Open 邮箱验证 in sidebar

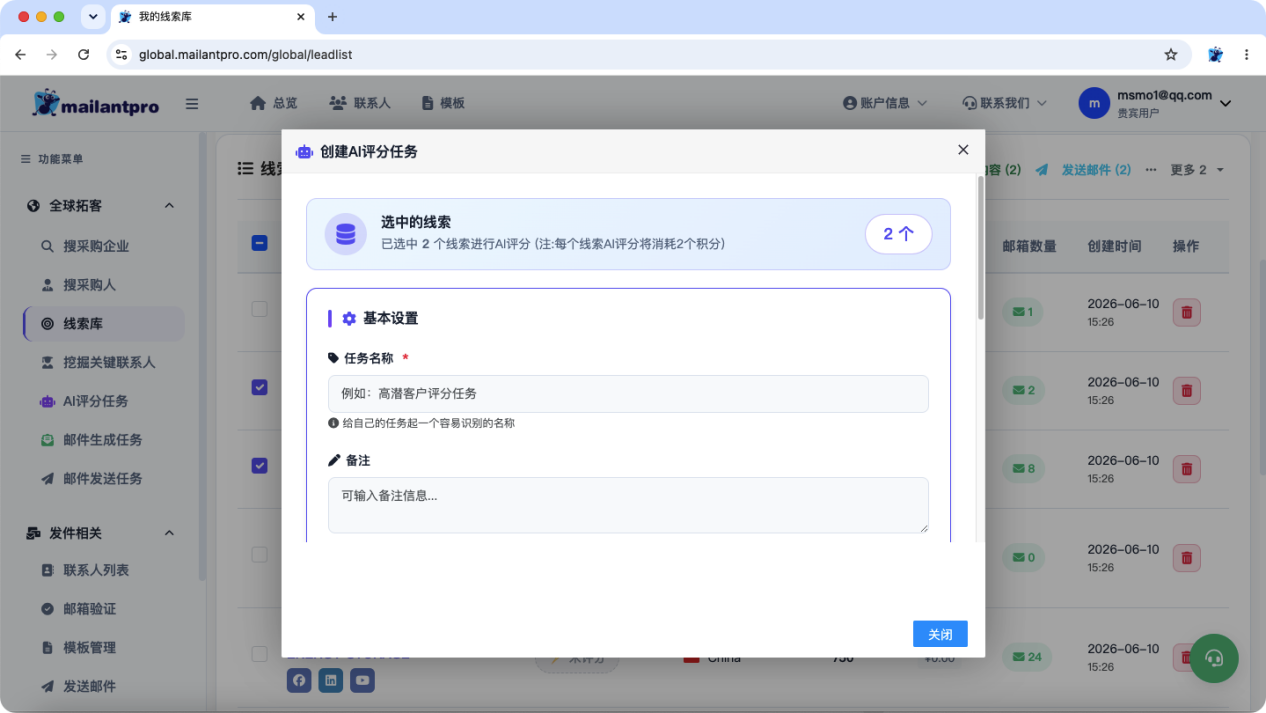pos(90,609)
